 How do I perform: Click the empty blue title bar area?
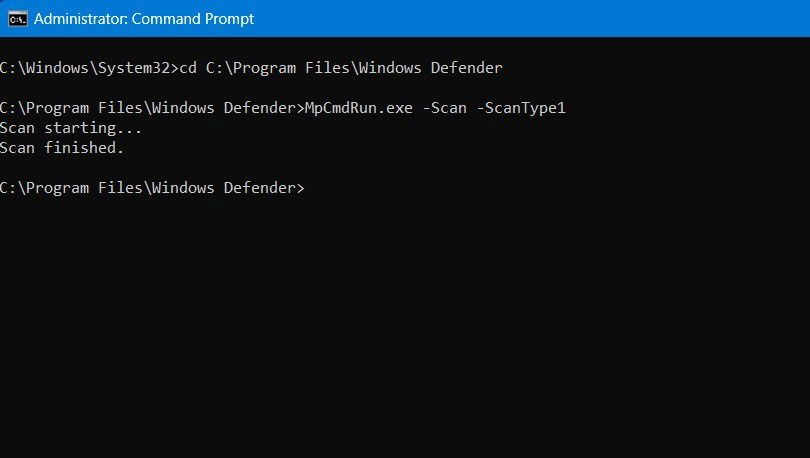coord(532,19)
